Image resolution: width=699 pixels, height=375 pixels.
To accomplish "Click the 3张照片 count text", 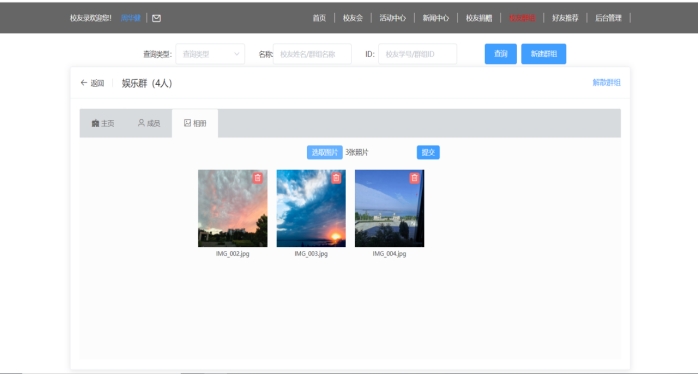I will coord(357,152).
